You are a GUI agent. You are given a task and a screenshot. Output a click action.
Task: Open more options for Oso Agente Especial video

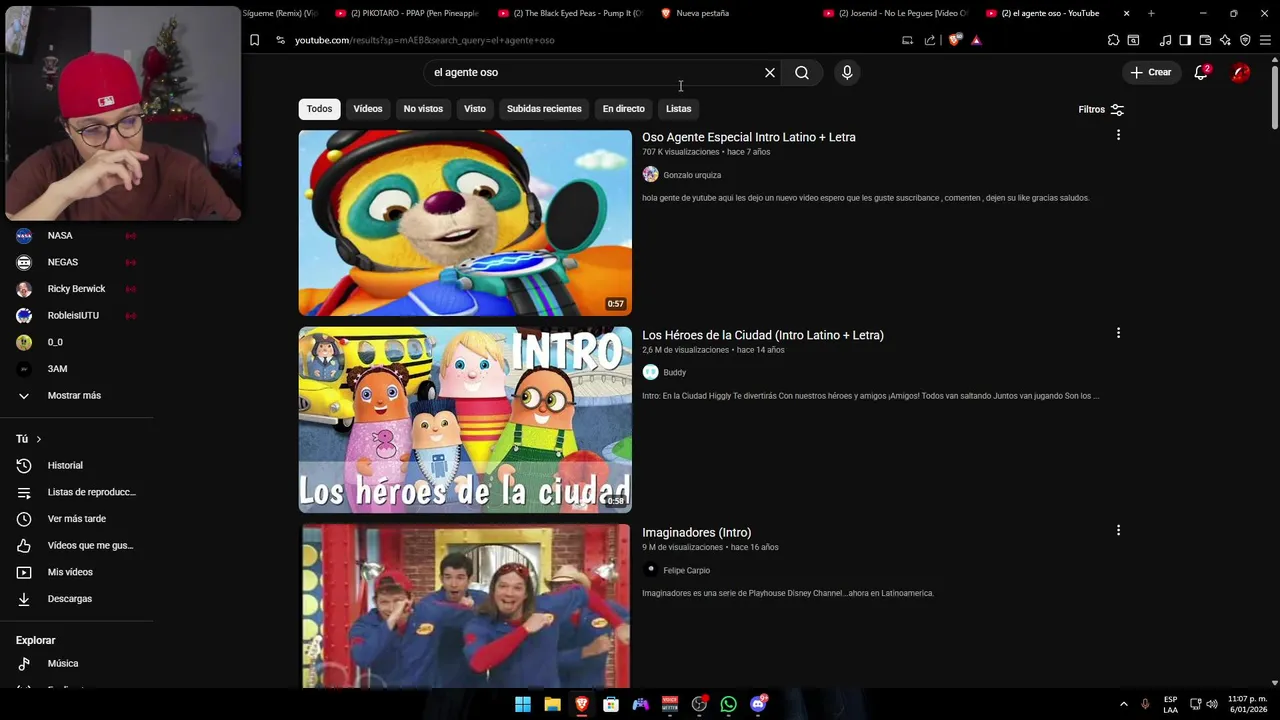tap(1118, 135)
